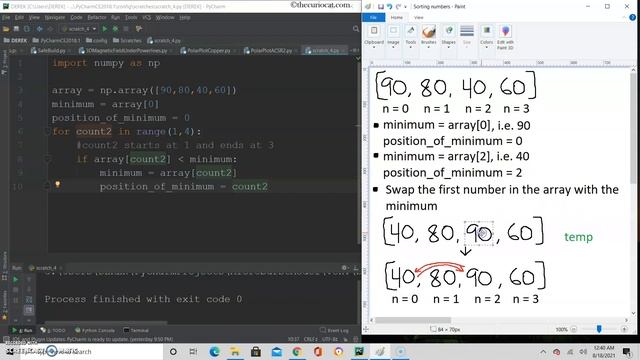Image resolution: width=640 pixels, height=360 pixels.
Task: Show hidden system tray icons chevron
Action: tap(543, 351)
